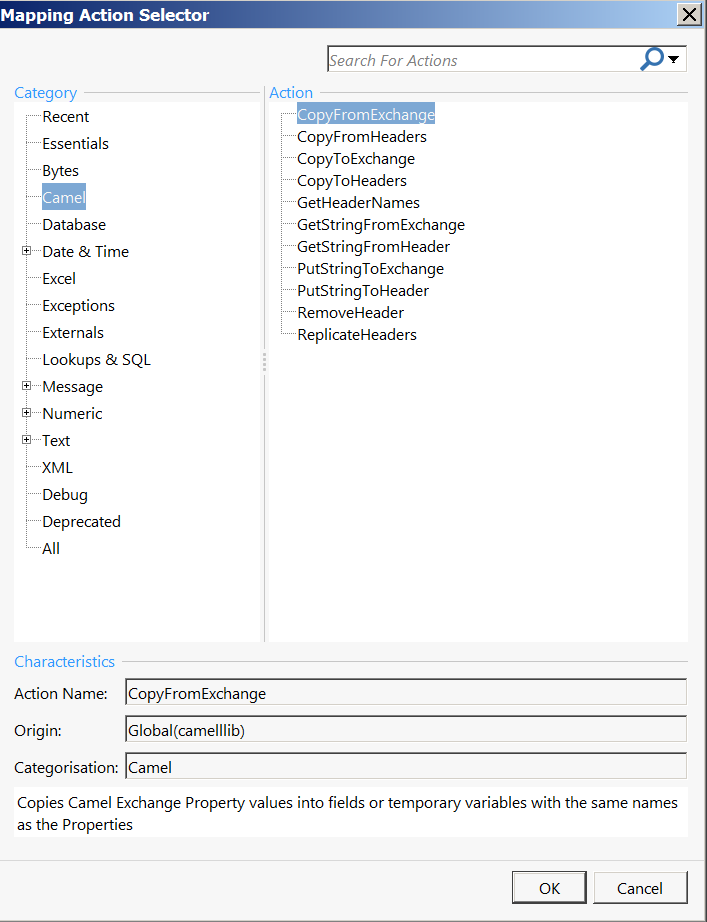The width and height of the screenshot is (707, 922).
Task: Click the panel splitter handle
Action: (265, 361)
